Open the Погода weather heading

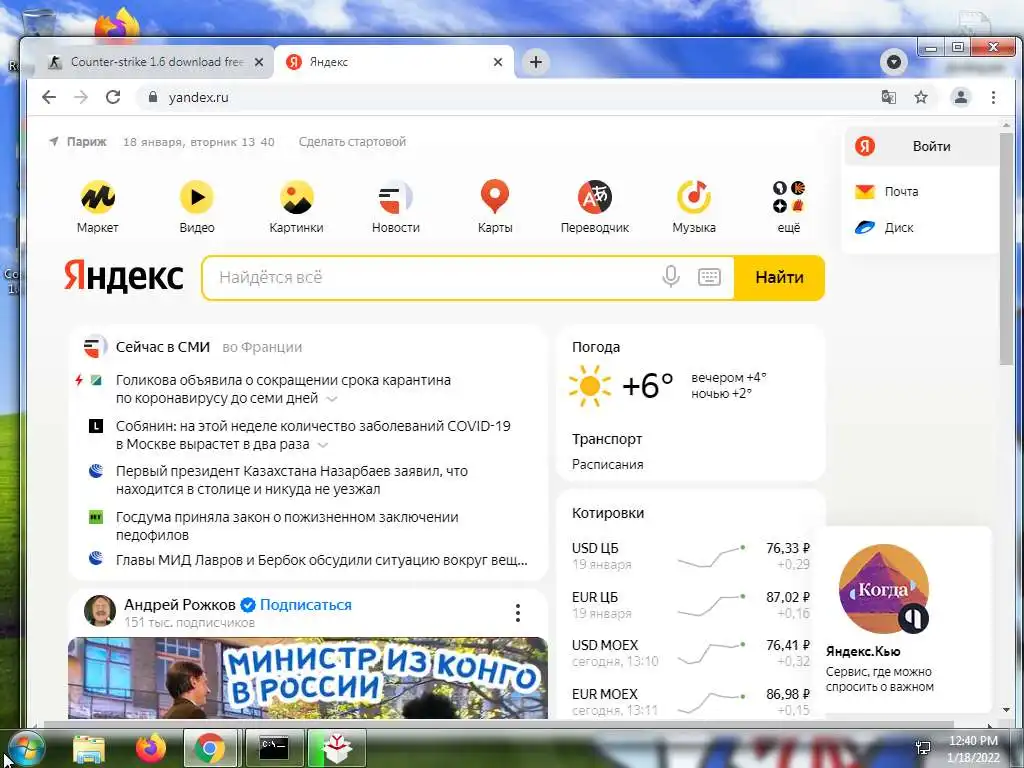tap(596, 347)
